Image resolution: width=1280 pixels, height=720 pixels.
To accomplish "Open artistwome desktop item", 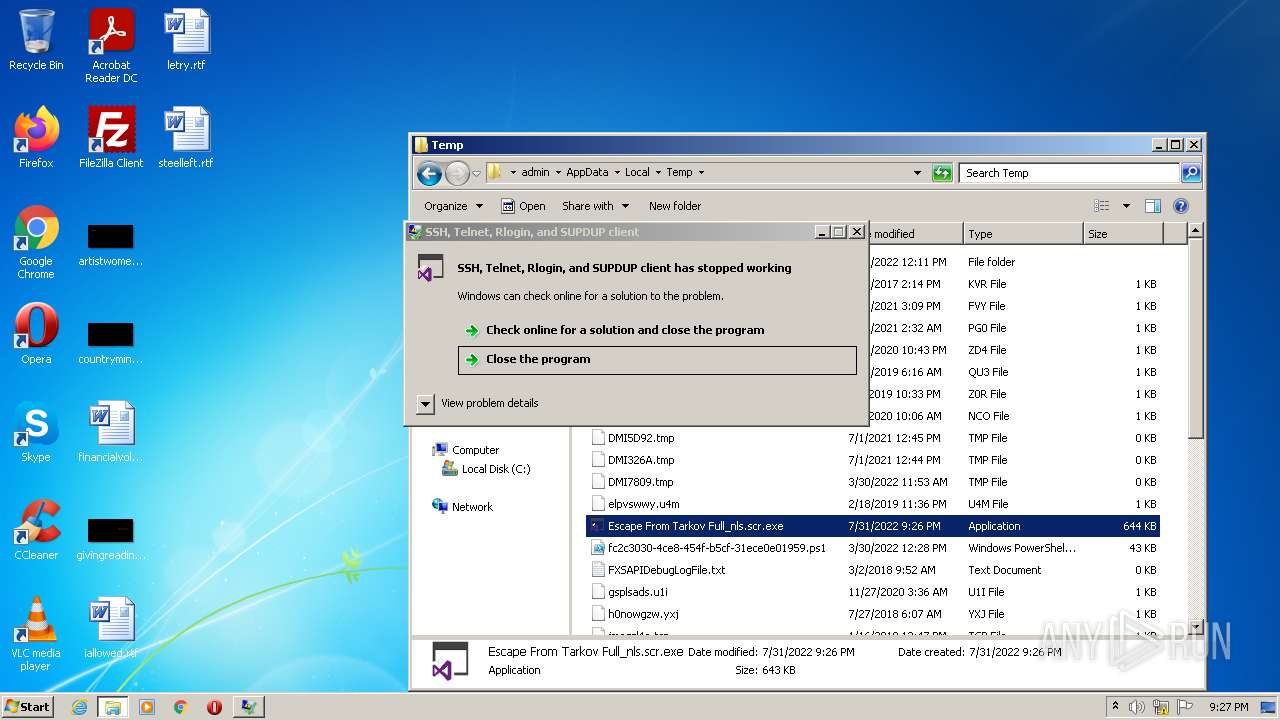I will [x=111, y=242].
